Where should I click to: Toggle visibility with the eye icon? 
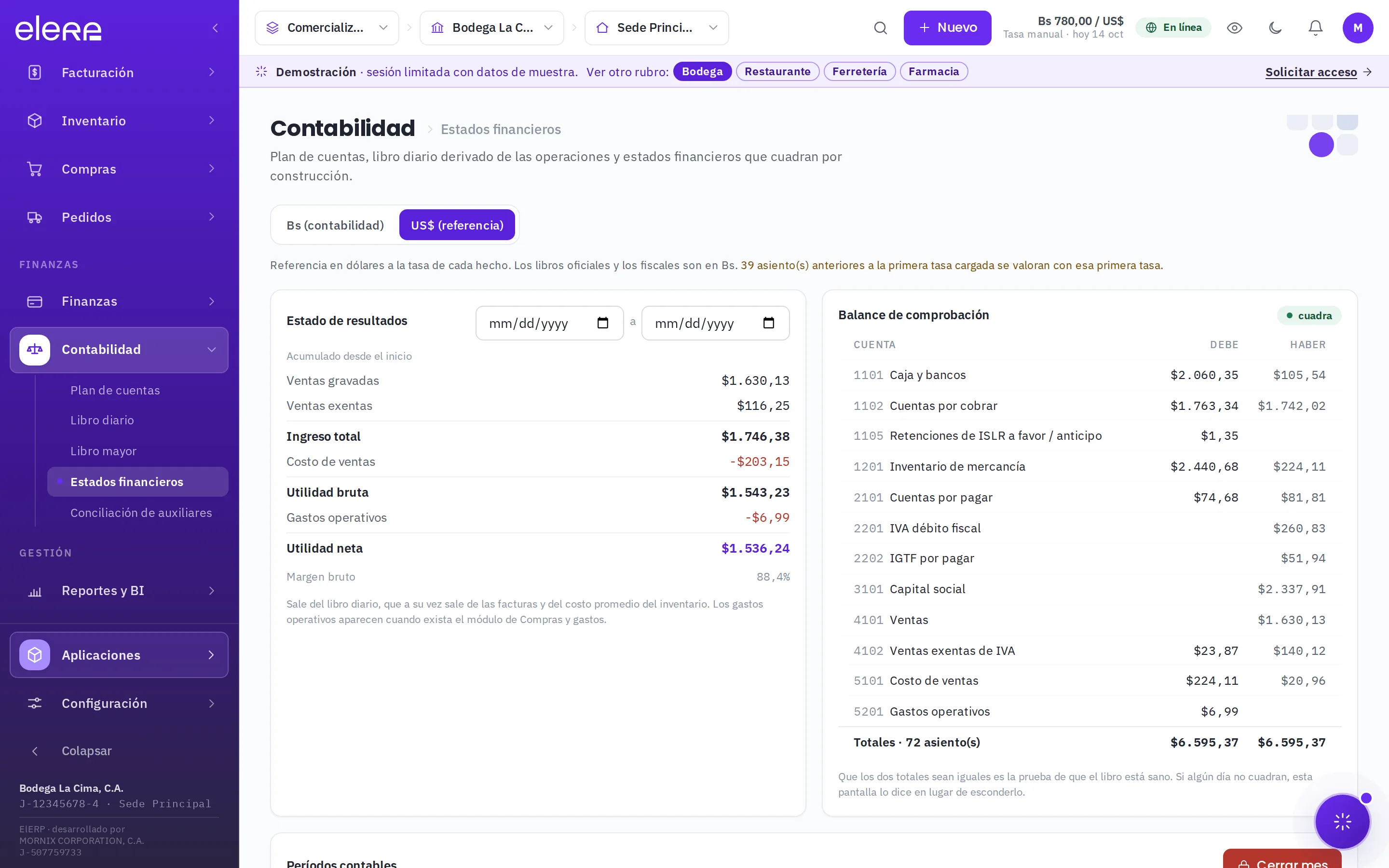pyautogui.click(x=1234, y=28)
